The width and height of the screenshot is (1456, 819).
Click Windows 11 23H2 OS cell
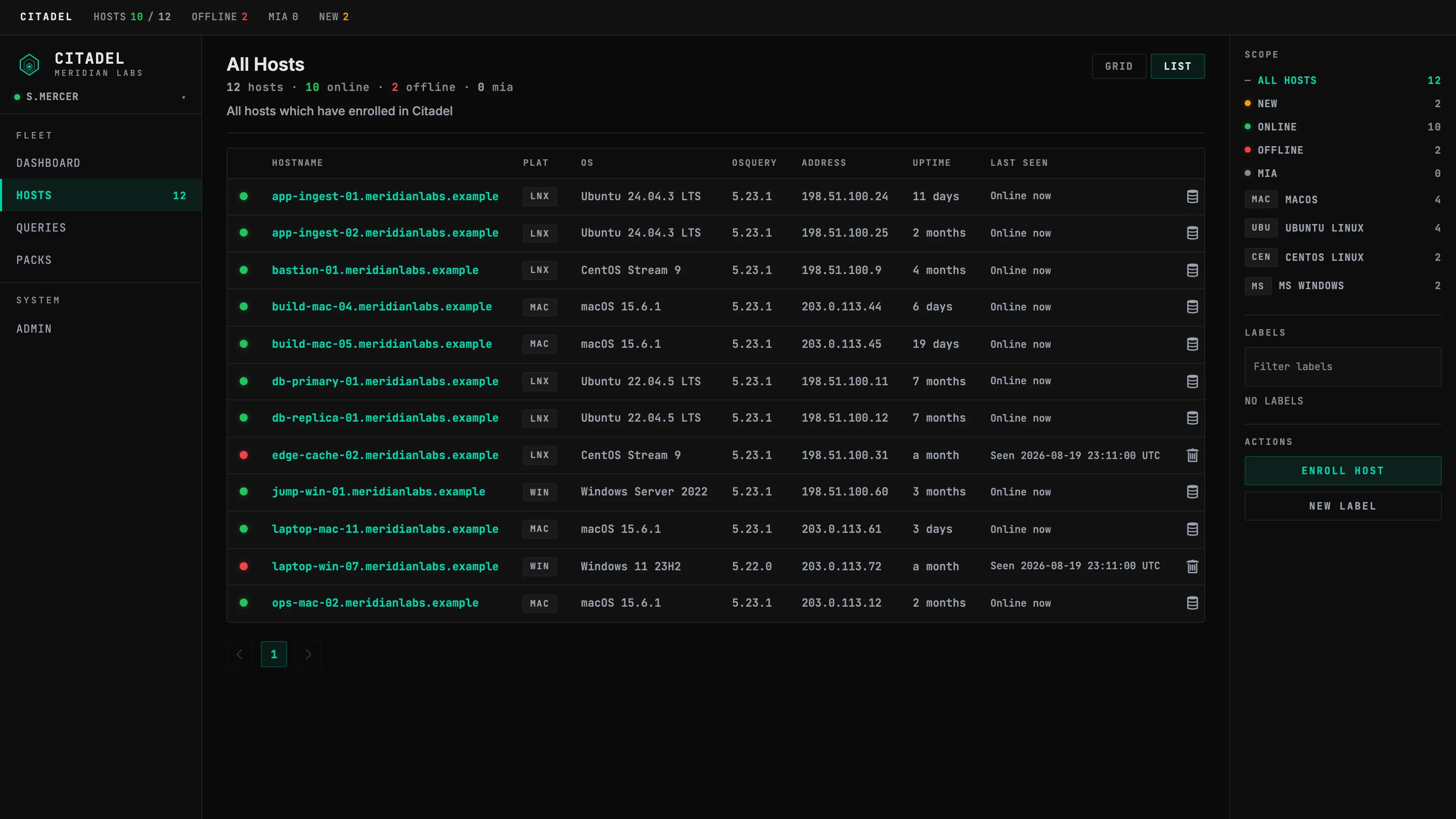pyautogui.click(x=630, y=566)
